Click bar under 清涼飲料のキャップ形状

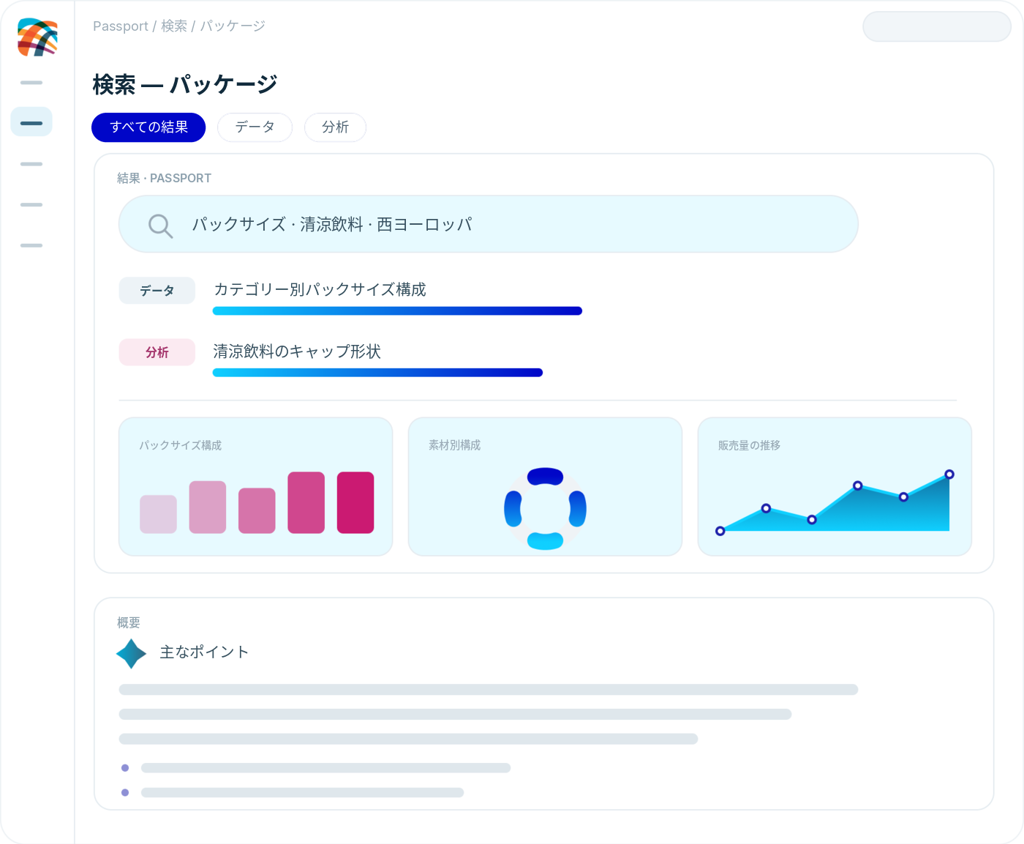pyautogui.click(x=377, y=373)
